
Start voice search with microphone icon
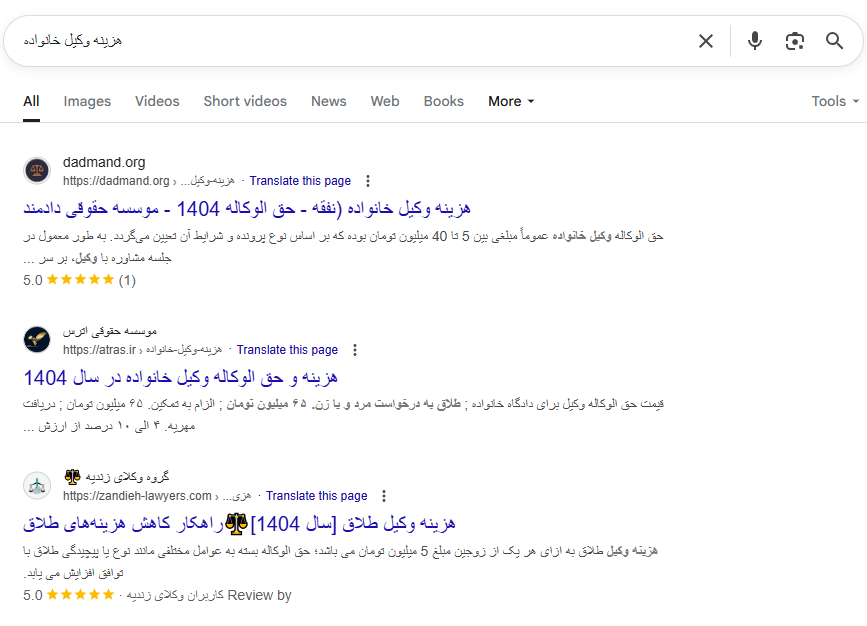755,41
